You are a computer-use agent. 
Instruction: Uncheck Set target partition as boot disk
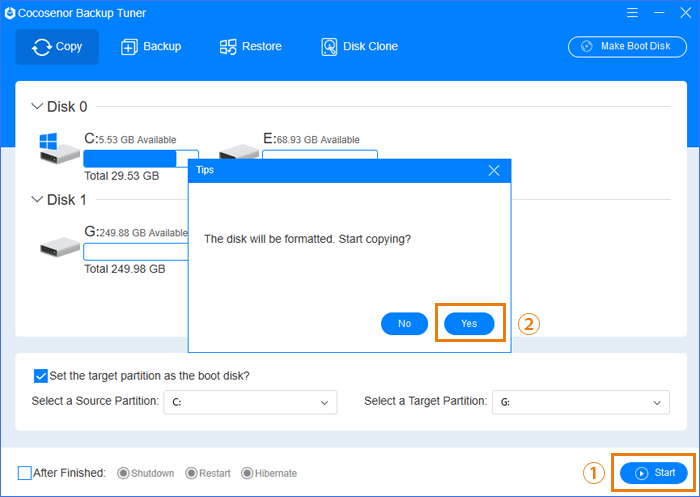41,376
